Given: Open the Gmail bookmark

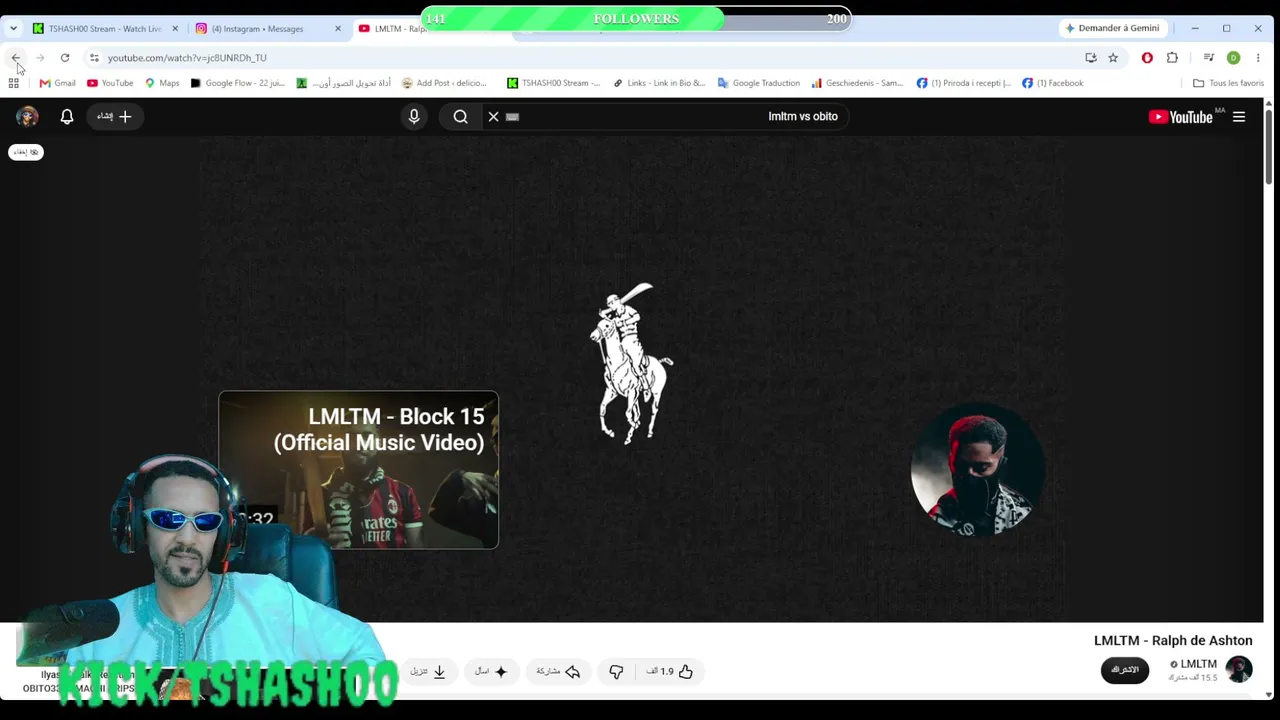Looking at the screenshot, I should pos(57,83).
